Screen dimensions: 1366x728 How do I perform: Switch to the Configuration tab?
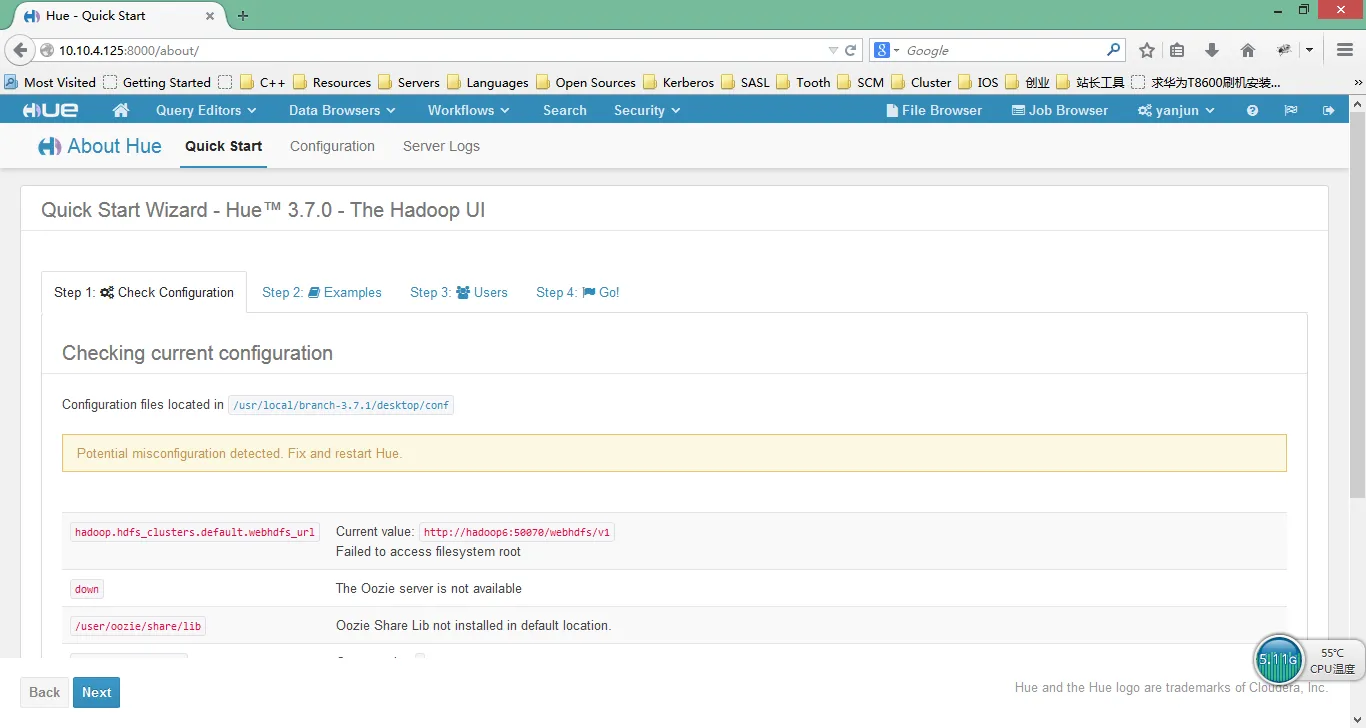332,146
